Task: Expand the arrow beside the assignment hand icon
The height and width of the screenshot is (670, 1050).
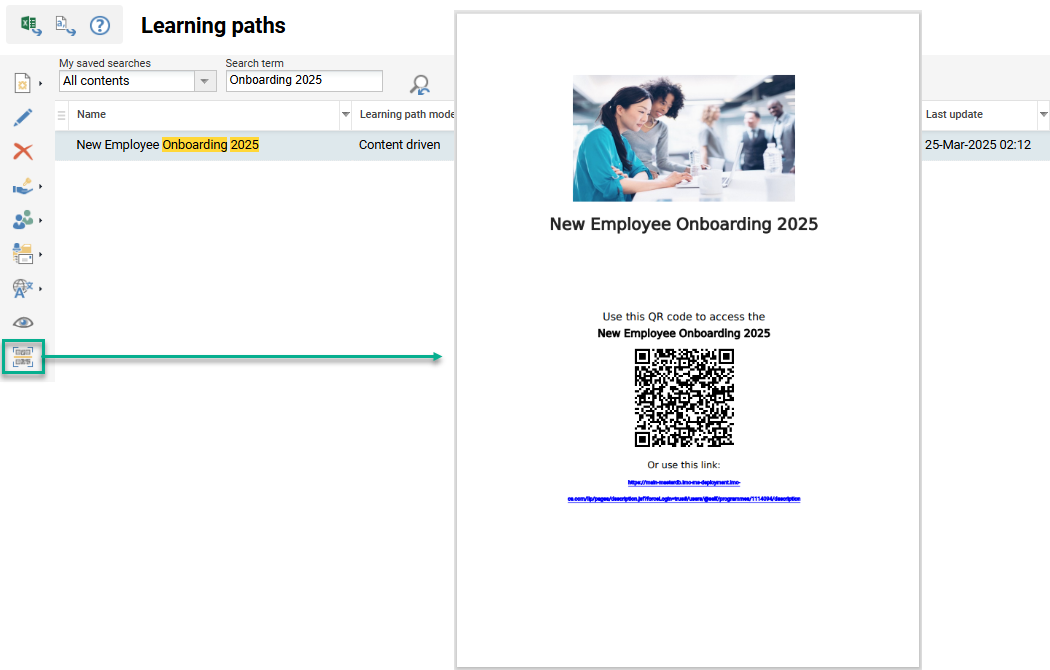Action: click(x=42, y=186)
